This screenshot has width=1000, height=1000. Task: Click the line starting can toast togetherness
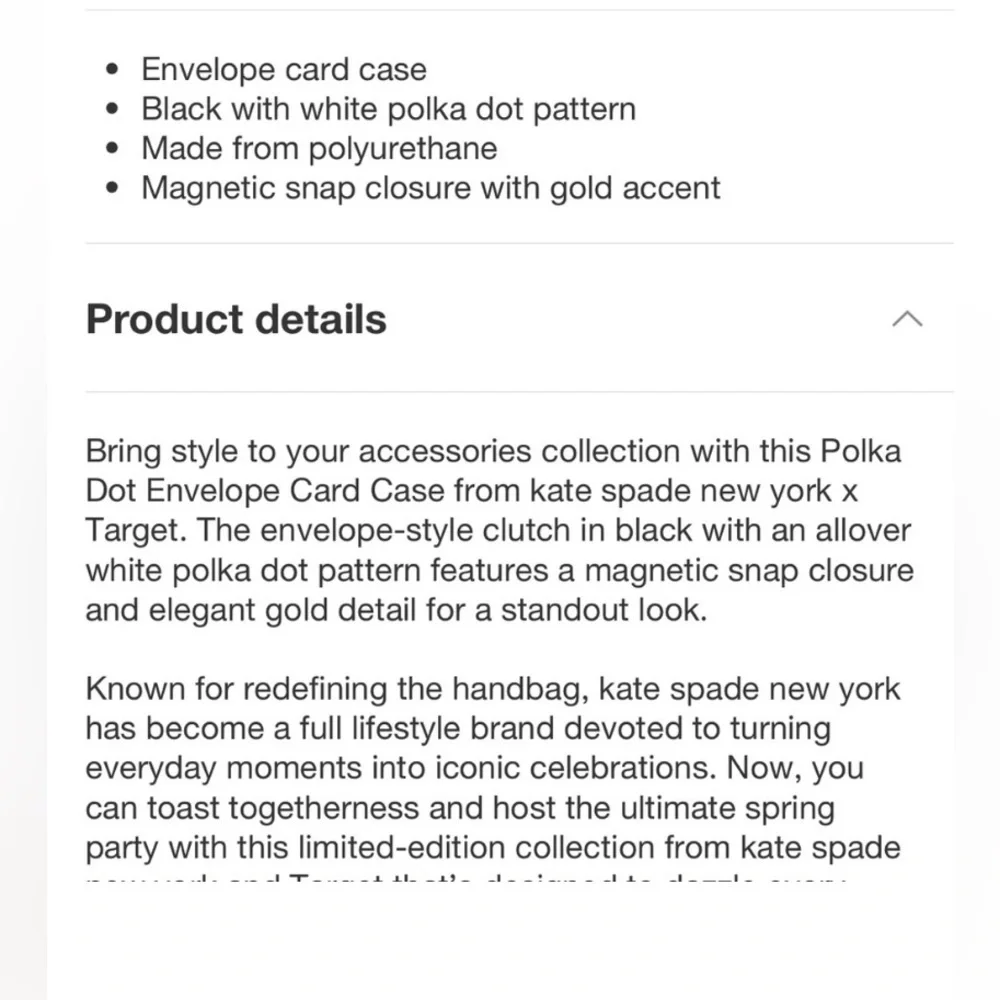point(460,809)
